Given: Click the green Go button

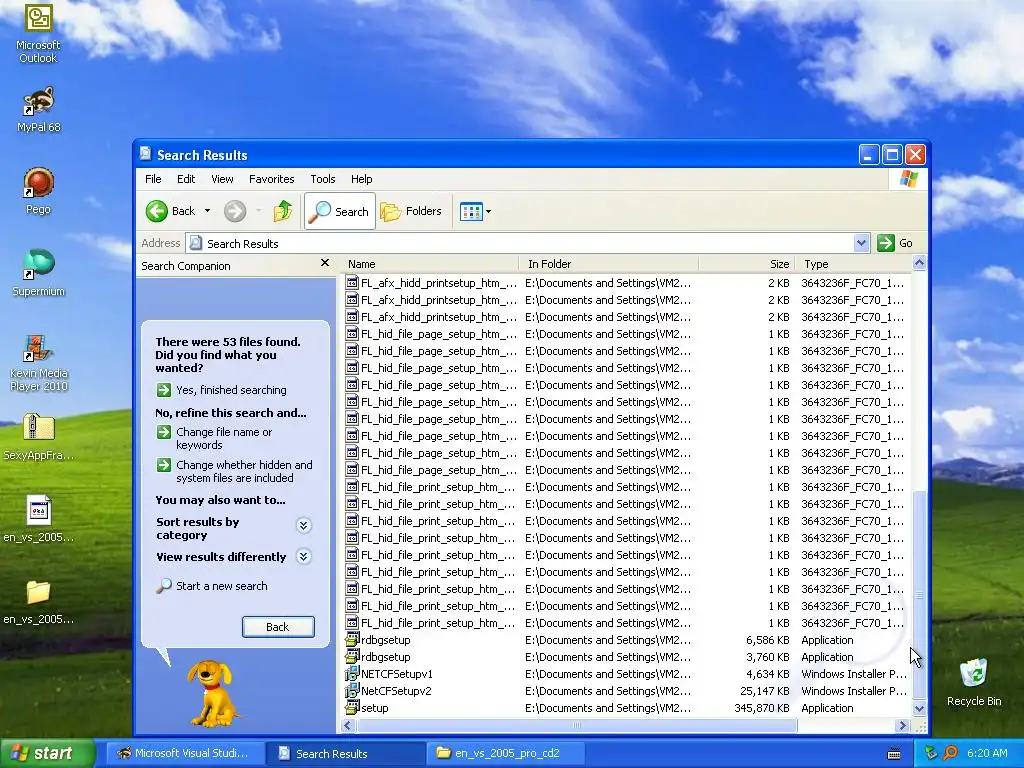Looking at the screenshot, I should pos(895,243).
